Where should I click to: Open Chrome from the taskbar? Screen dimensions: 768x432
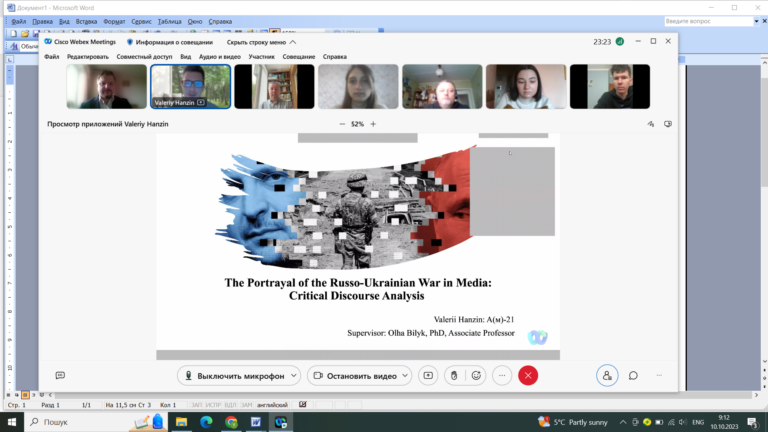pyautogui.click(x=231, y=422)
